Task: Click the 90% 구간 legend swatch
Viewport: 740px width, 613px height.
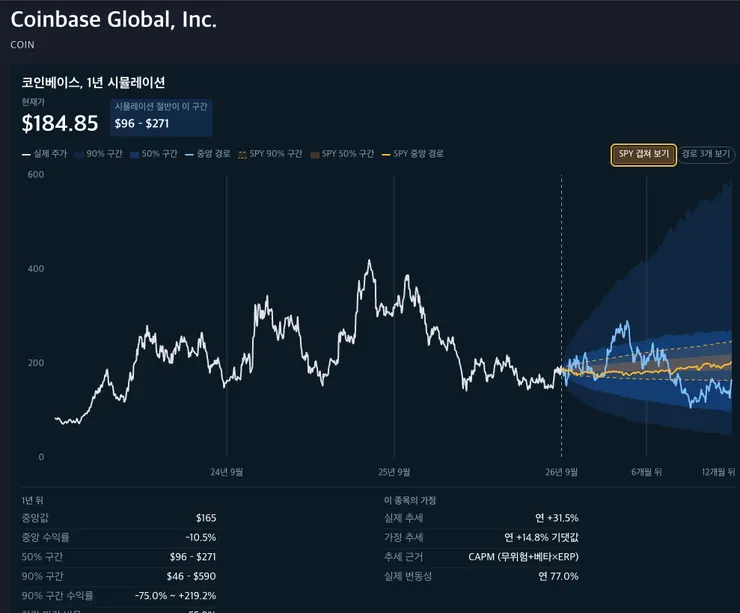Action: point(79,154)
